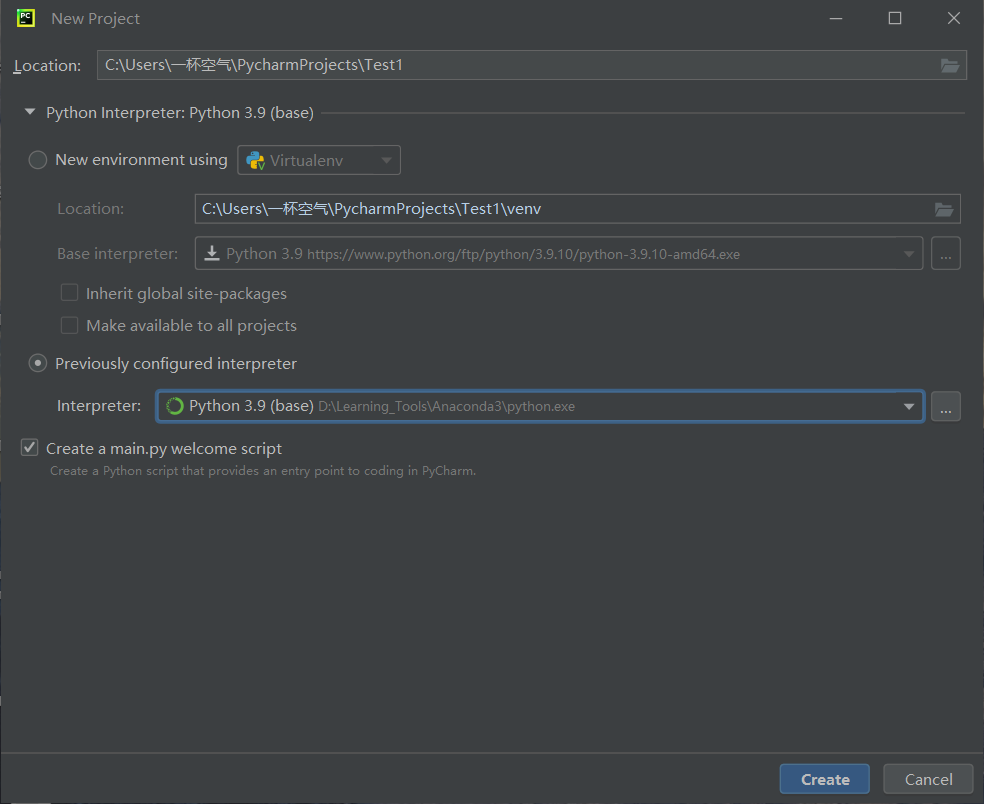Click the Create button
The width and height of the screenshot is (984, 804).
(x=825, y=780)
